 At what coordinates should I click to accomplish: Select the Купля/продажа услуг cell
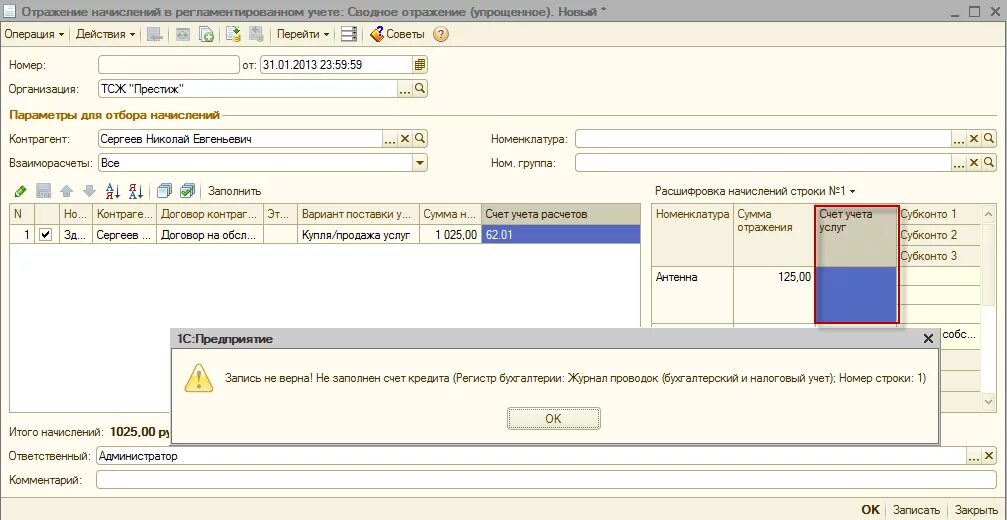[358, 235]
